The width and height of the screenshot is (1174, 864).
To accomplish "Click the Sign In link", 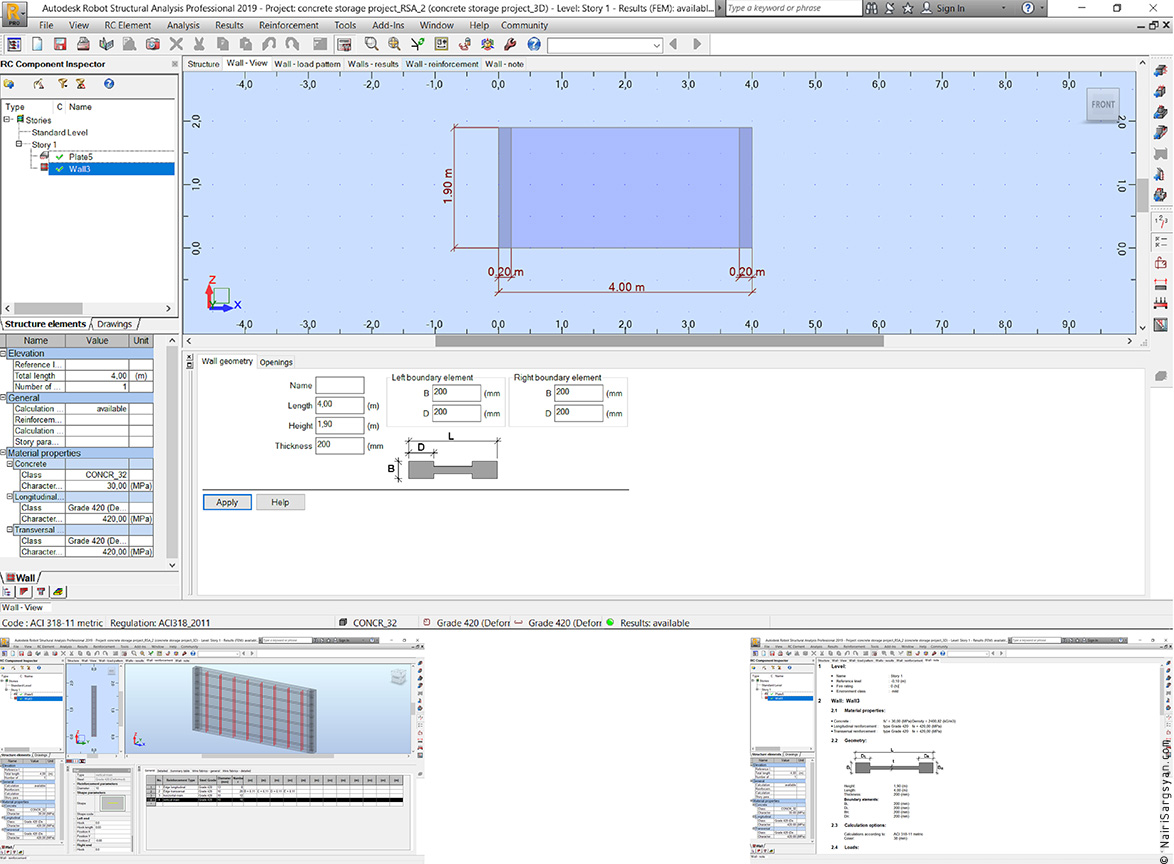I will pyautogui.click(x=950, y=8).
